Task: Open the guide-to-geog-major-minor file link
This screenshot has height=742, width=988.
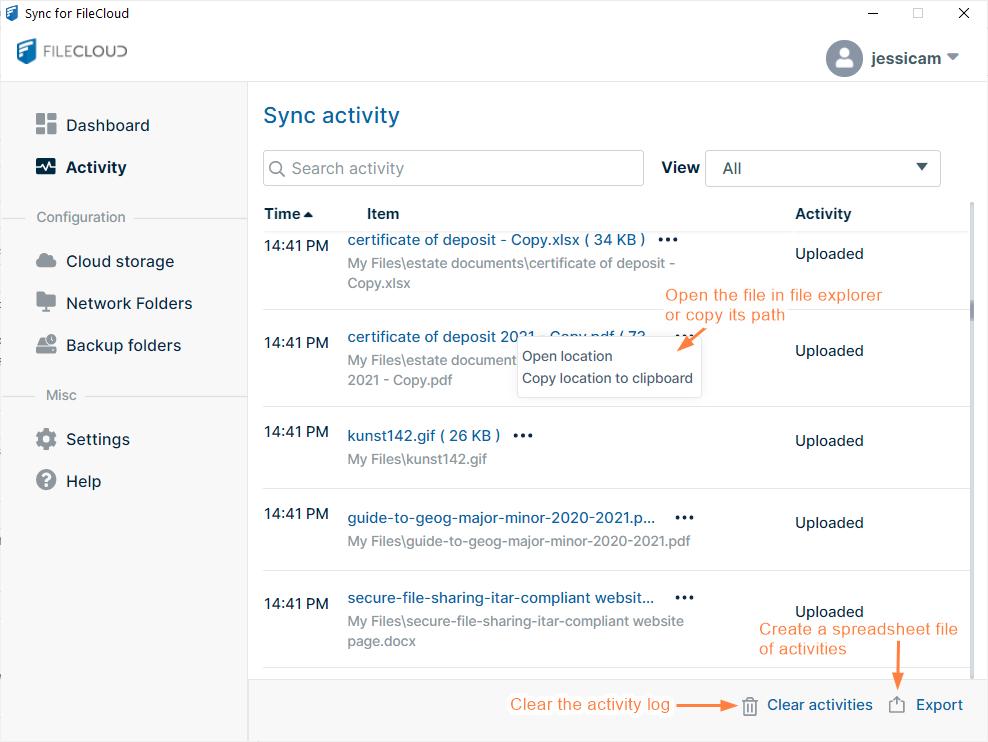Action: (x=501, y=518)
